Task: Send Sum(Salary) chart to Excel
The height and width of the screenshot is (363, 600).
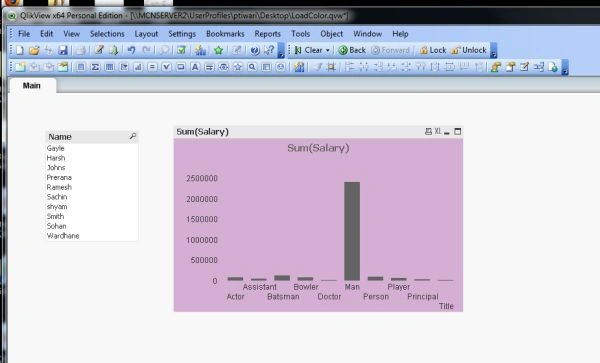Action: [x=438, y=131]
